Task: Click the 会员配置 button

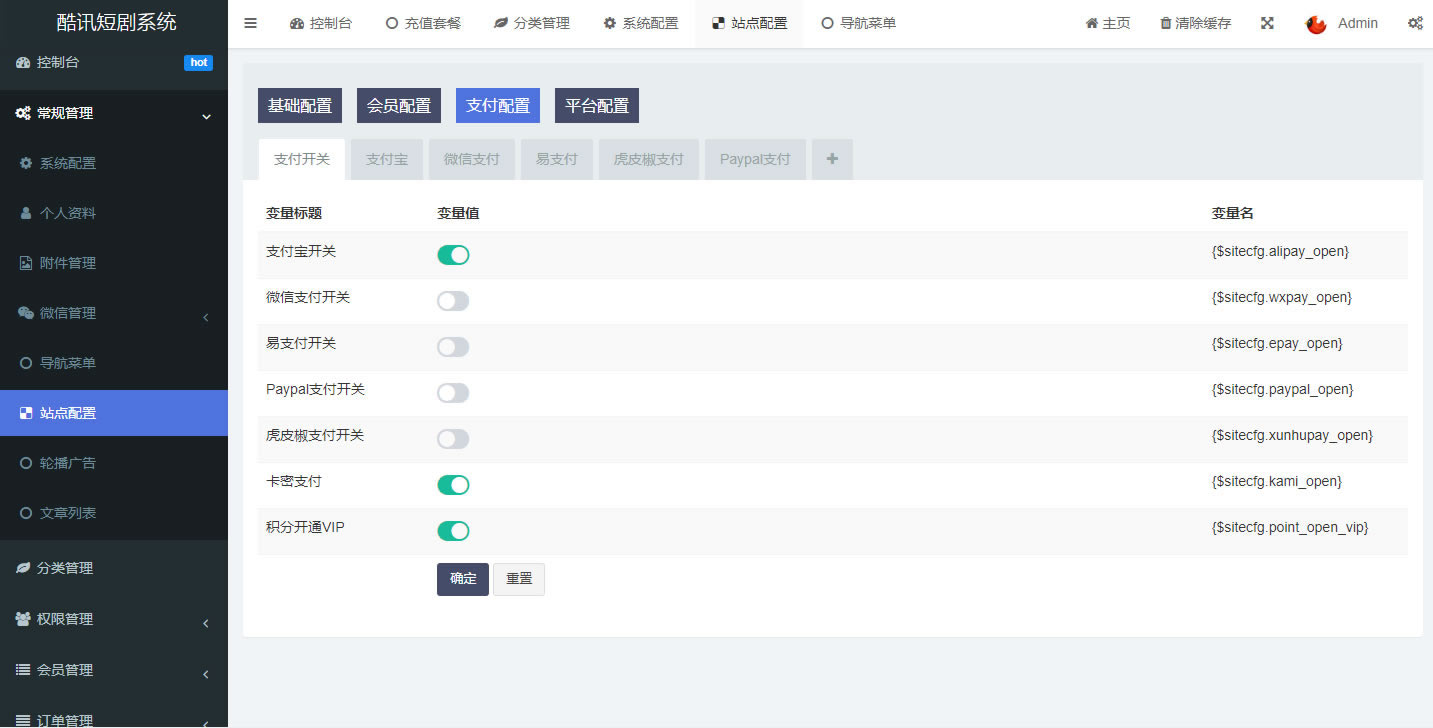Action: (x=399, y=106)
